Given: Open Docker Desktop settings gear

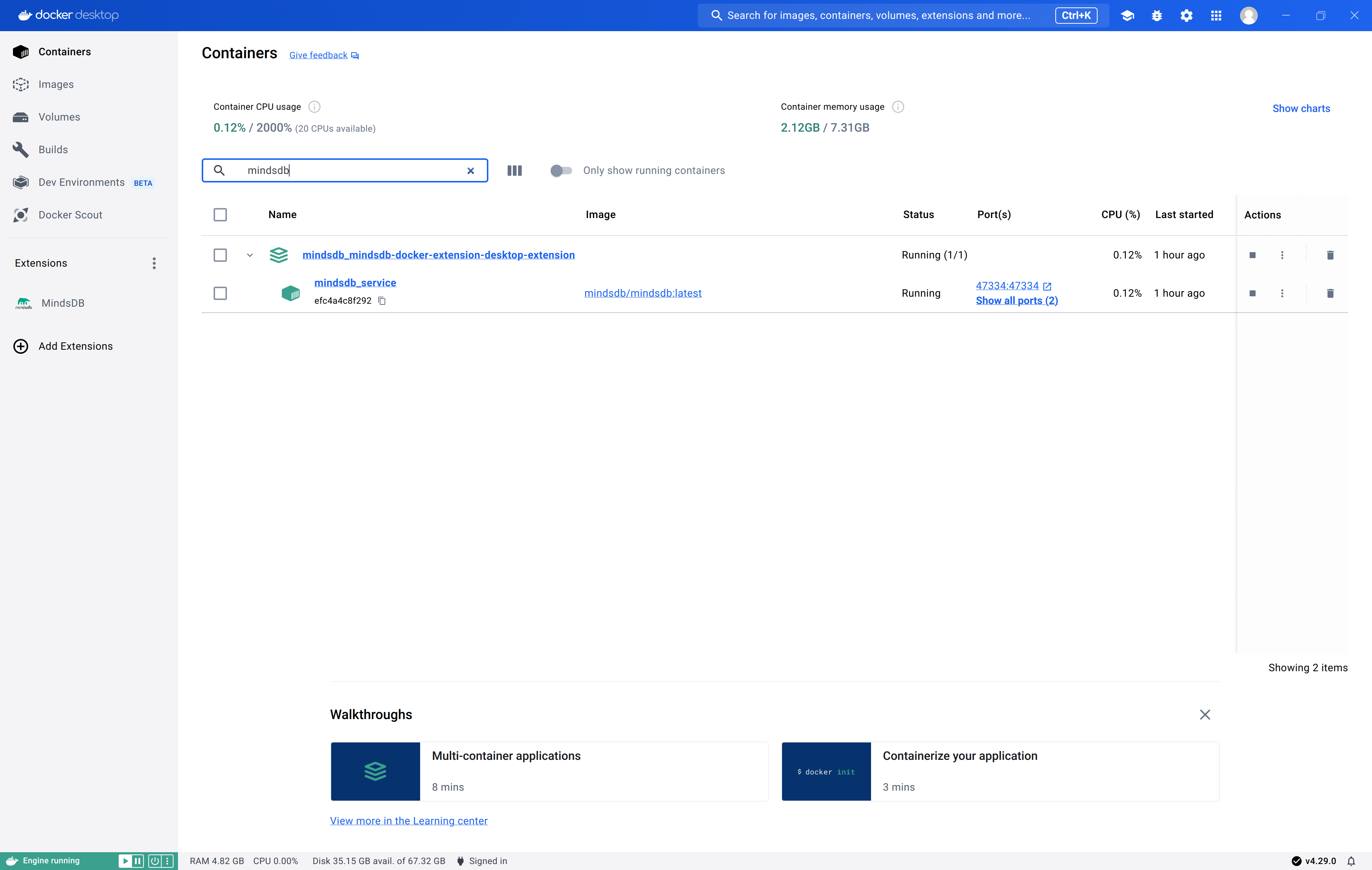Looking at the screenshot, I should pos(1186,15).
